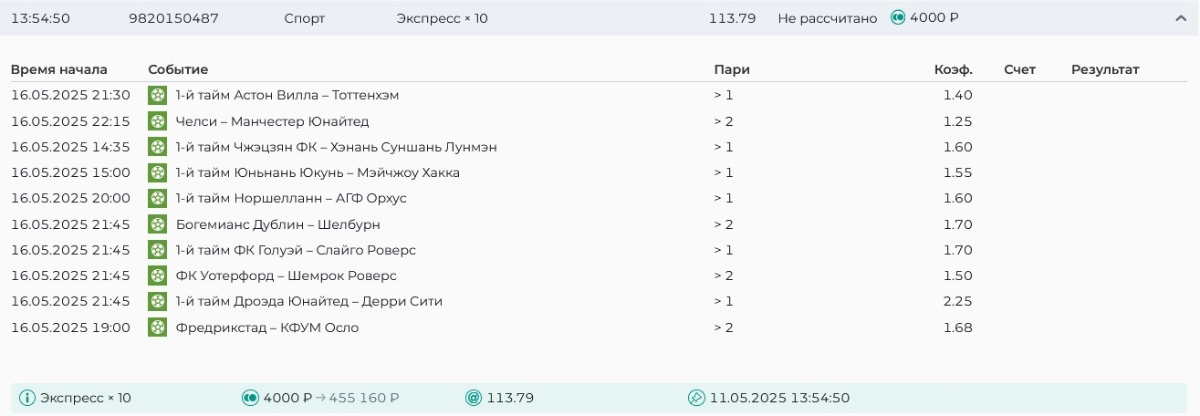Click the Событие column header
The height and width of the screenshot is (416, 1200).
pos(178,69)
